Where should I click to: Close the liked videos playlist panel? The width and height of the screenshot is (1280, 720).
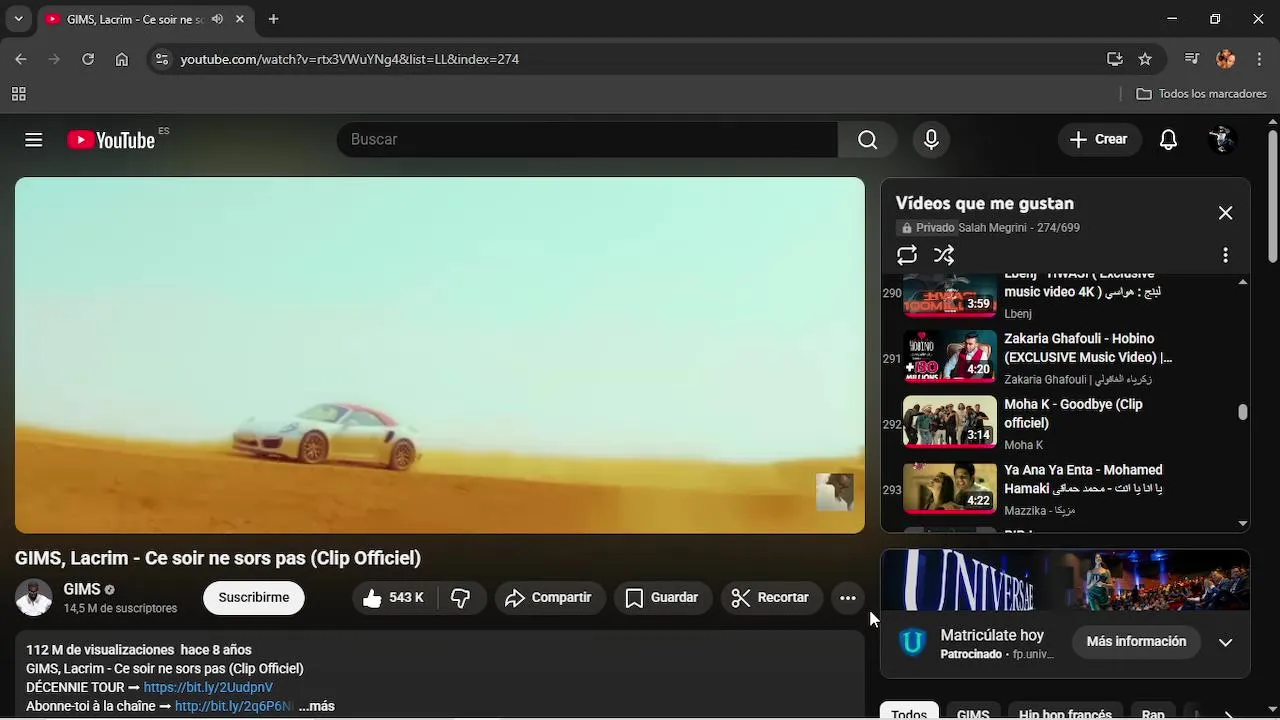pyautogui.click(x=1225, y=213)
